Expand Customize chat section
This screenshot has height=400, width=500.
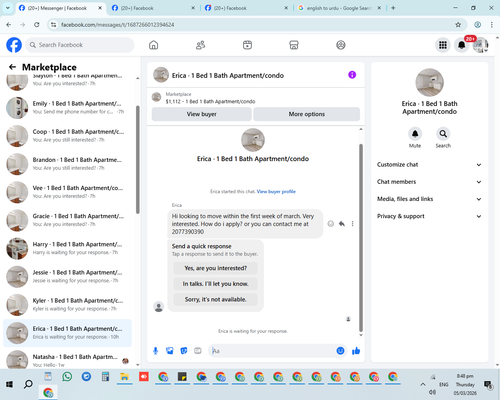coord(429,165)
